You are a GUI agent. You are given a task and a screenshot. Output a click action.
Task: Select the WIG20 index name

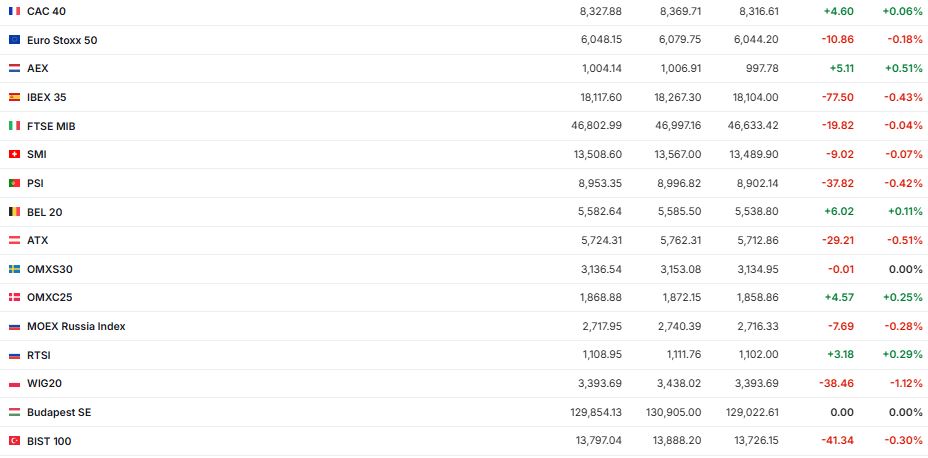point(45,383)
